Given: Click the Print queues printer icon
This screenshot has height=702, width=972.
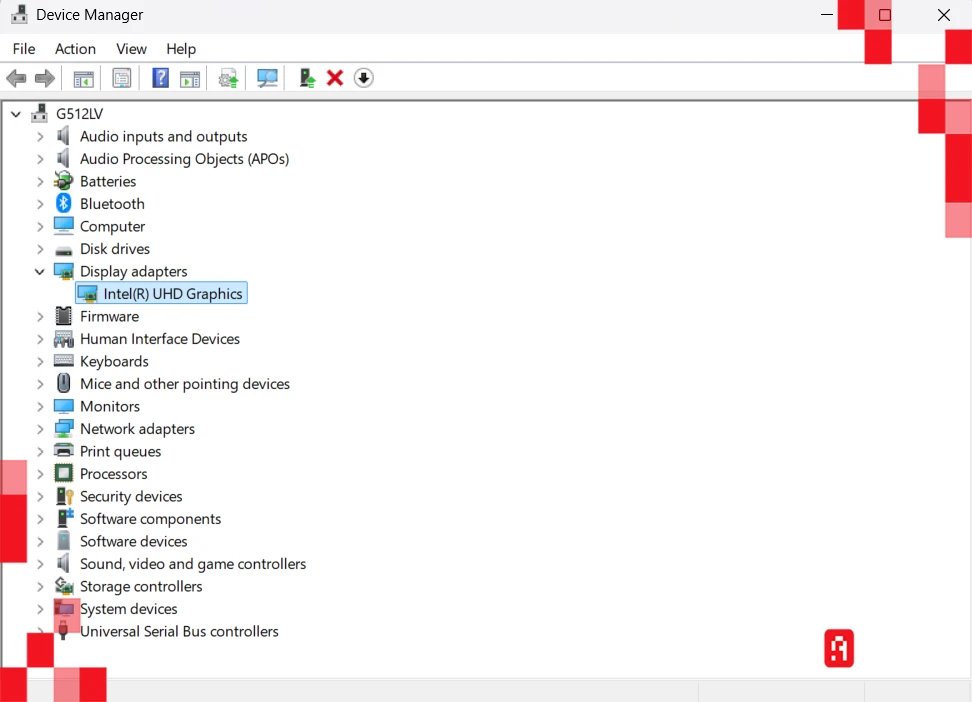Looking at the screenshot, I should tap(63, 451).
